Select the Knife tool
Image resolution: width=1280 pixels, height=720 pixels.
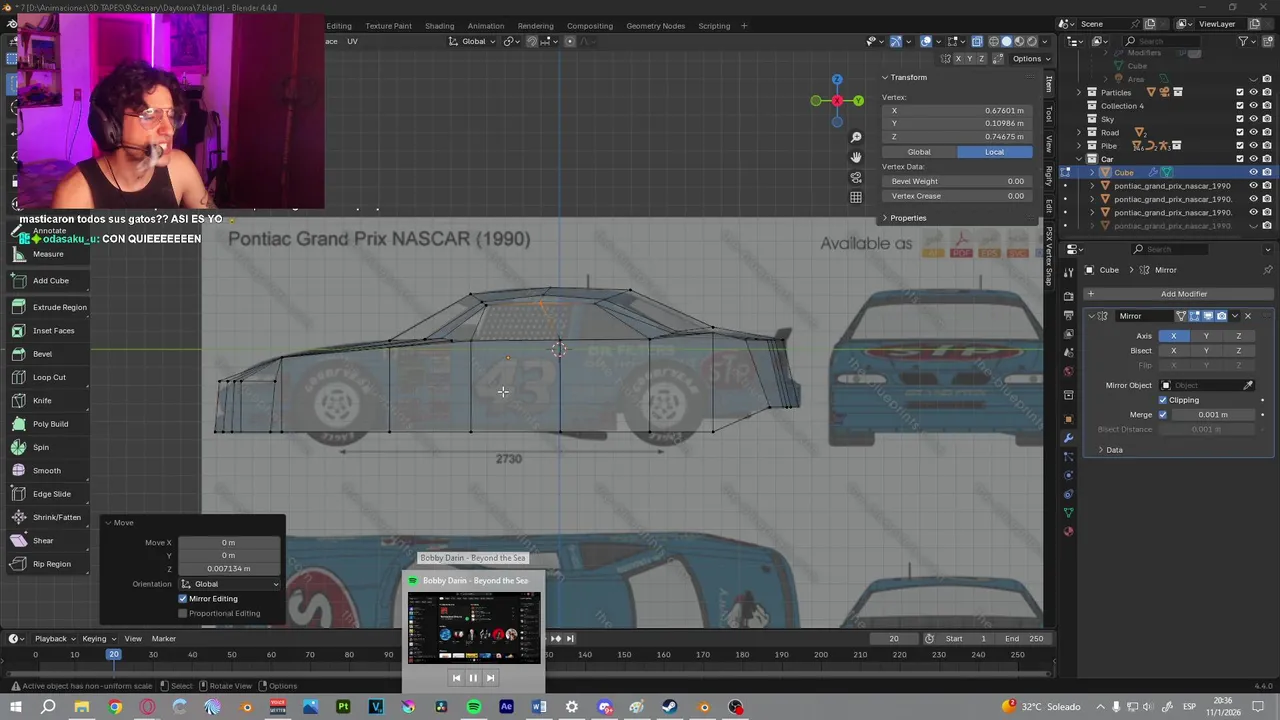pos(42,400)
